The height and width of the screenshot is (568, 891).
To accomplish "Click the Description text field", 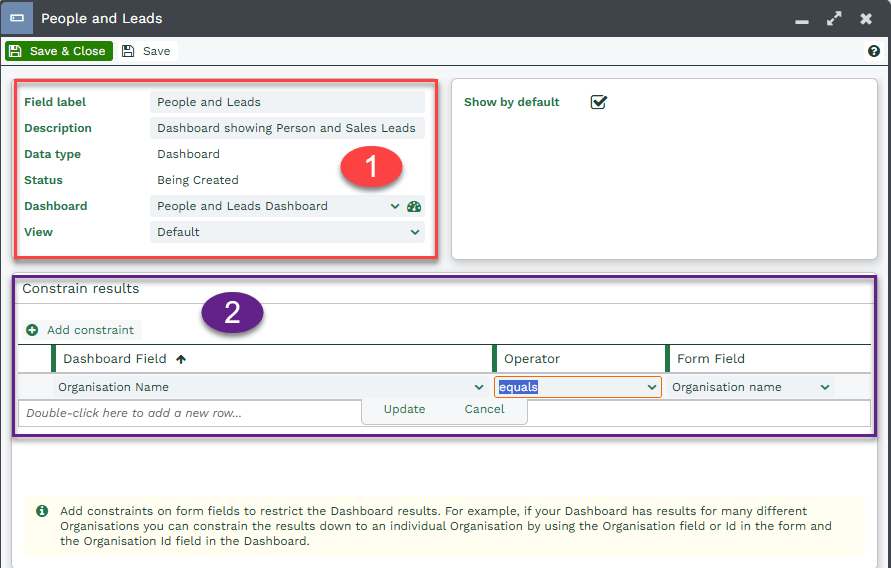I will click(287, 128).
